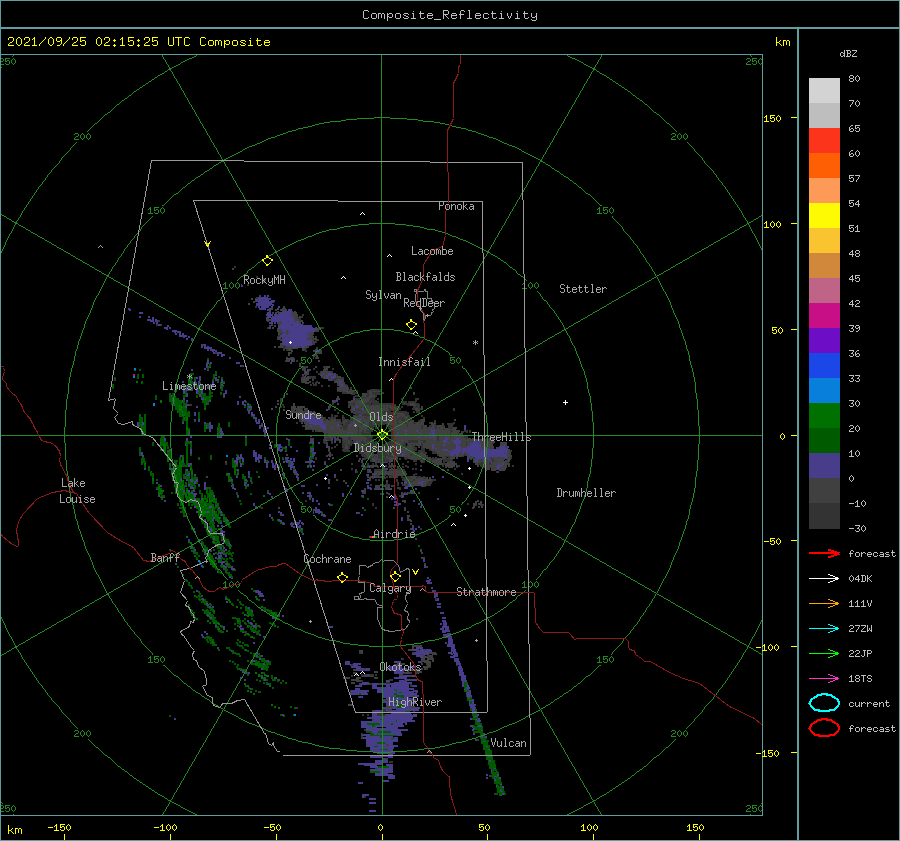Click the yellow diamond marker near RockyMH
This screenshot has width=900, height=841.
(267, 261)
